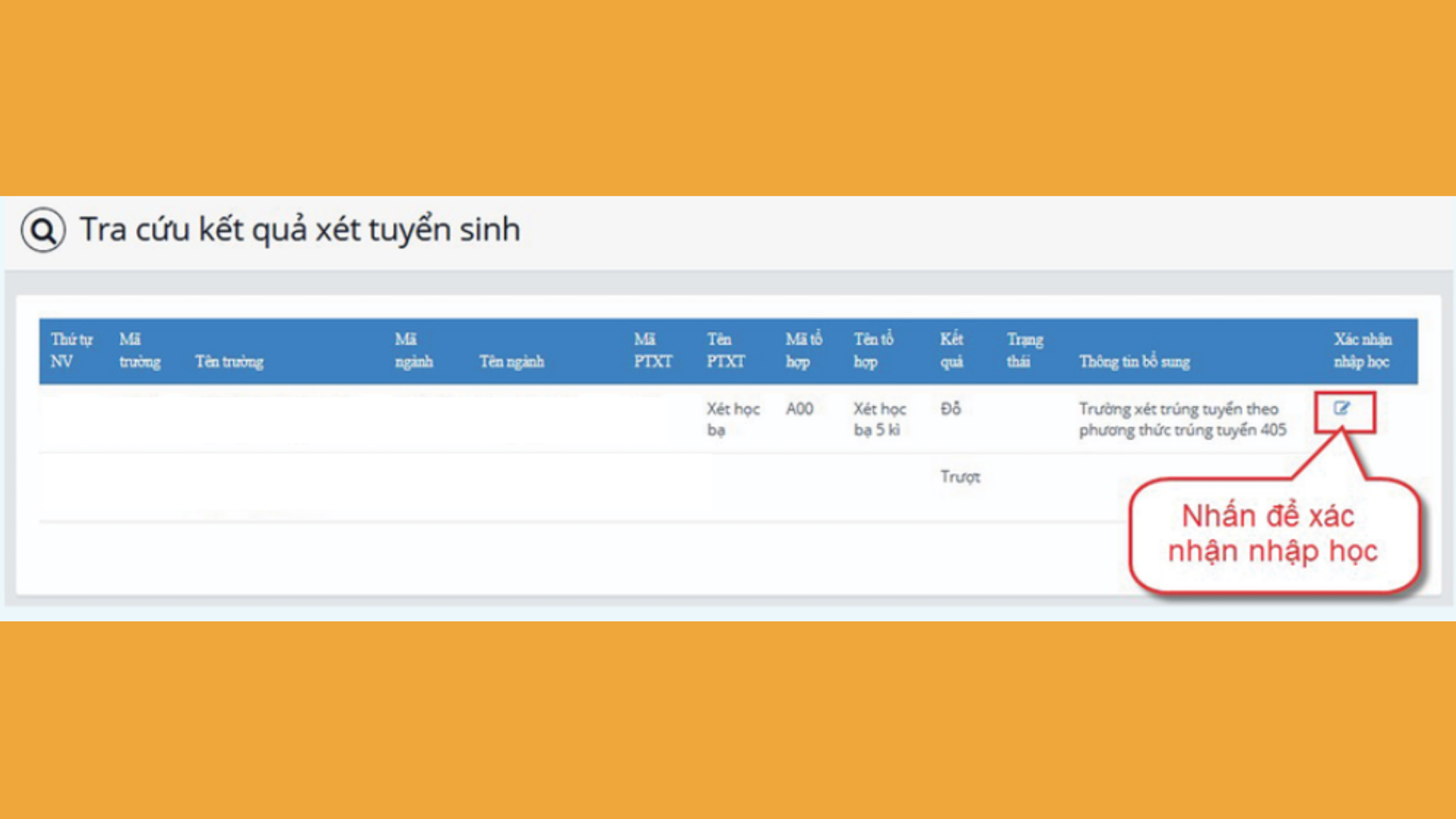1456x819 pixels.
Task: Click the 'Thông tin bổ sung' column header
Action: point(1134,362)
